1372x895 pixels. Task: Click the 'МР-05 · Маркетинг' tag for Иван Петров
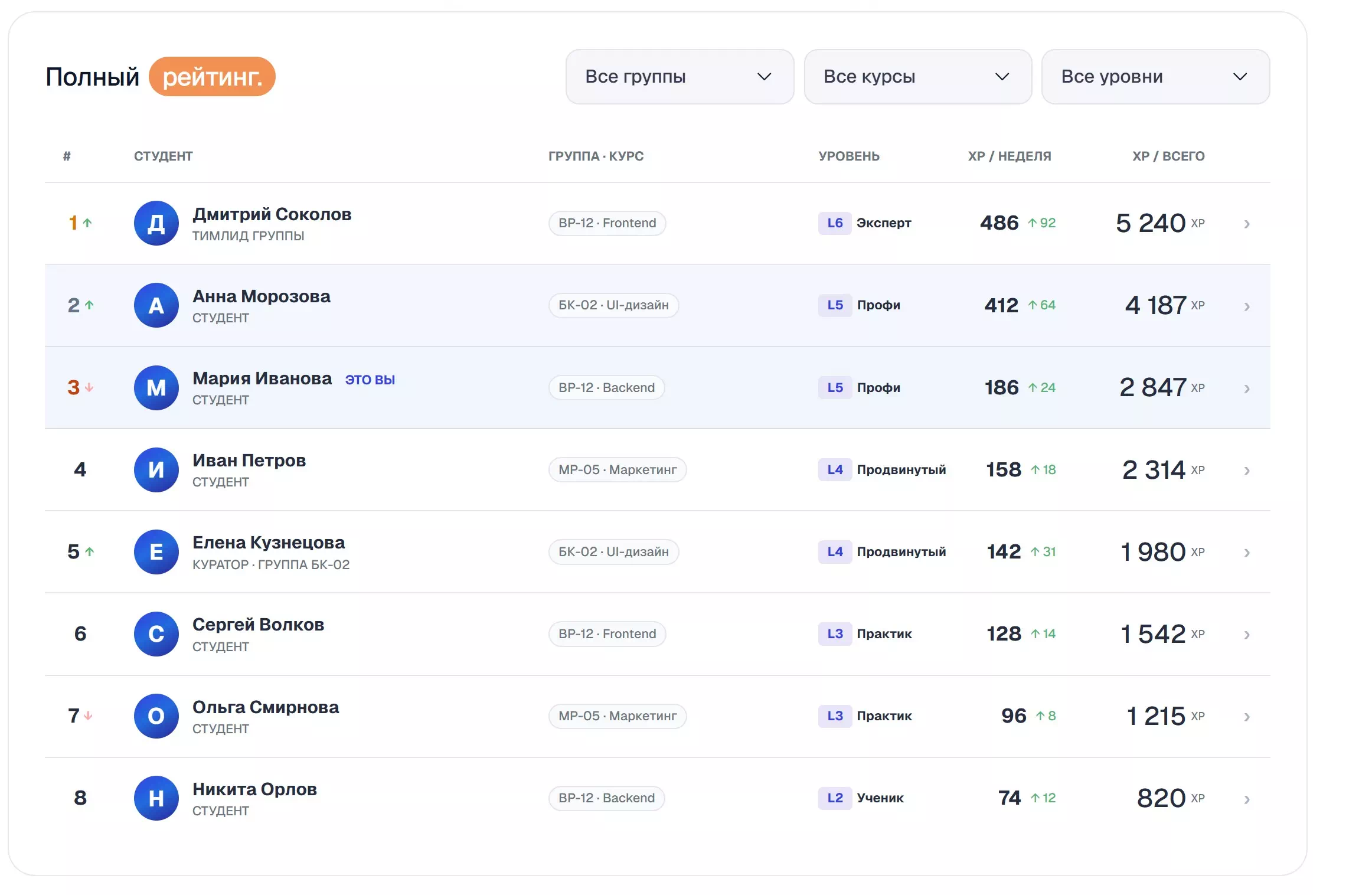tap(618, 470)
